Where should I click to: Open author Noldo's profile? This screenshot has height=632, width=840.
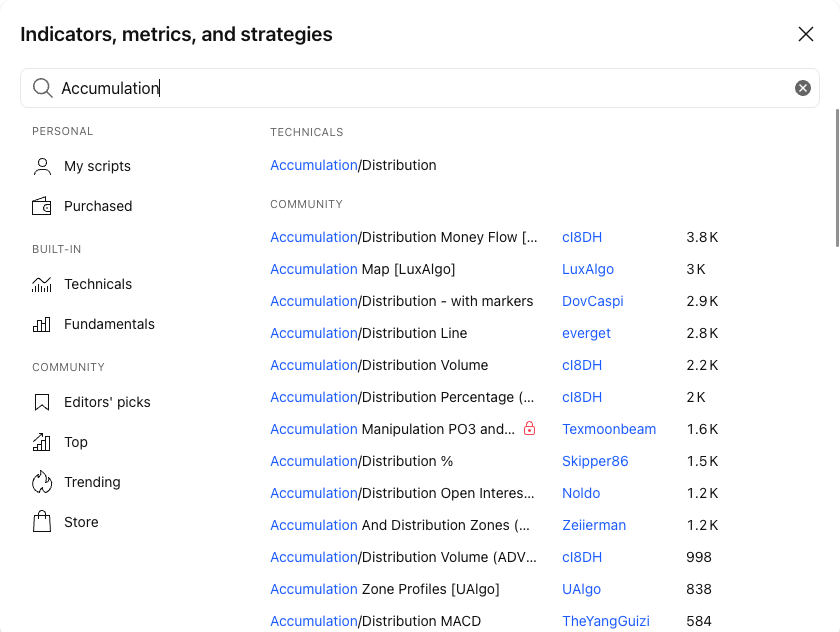[x=581, y=493]
